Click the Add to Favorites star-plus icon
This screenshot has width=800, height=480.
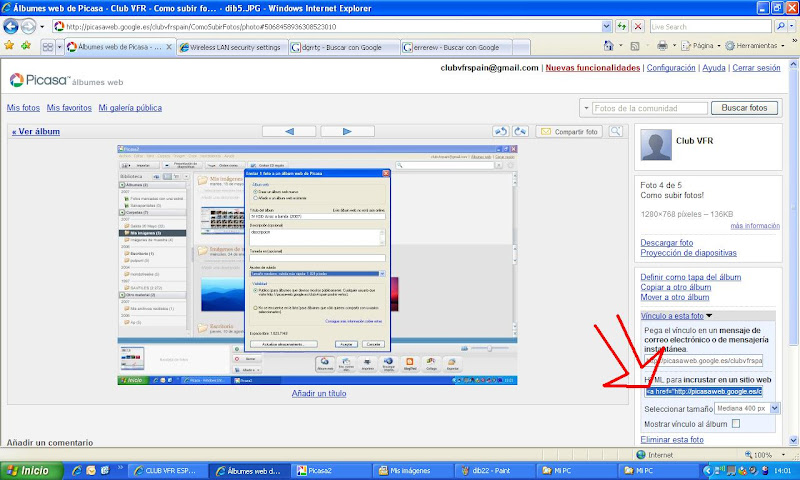(26, 46)
